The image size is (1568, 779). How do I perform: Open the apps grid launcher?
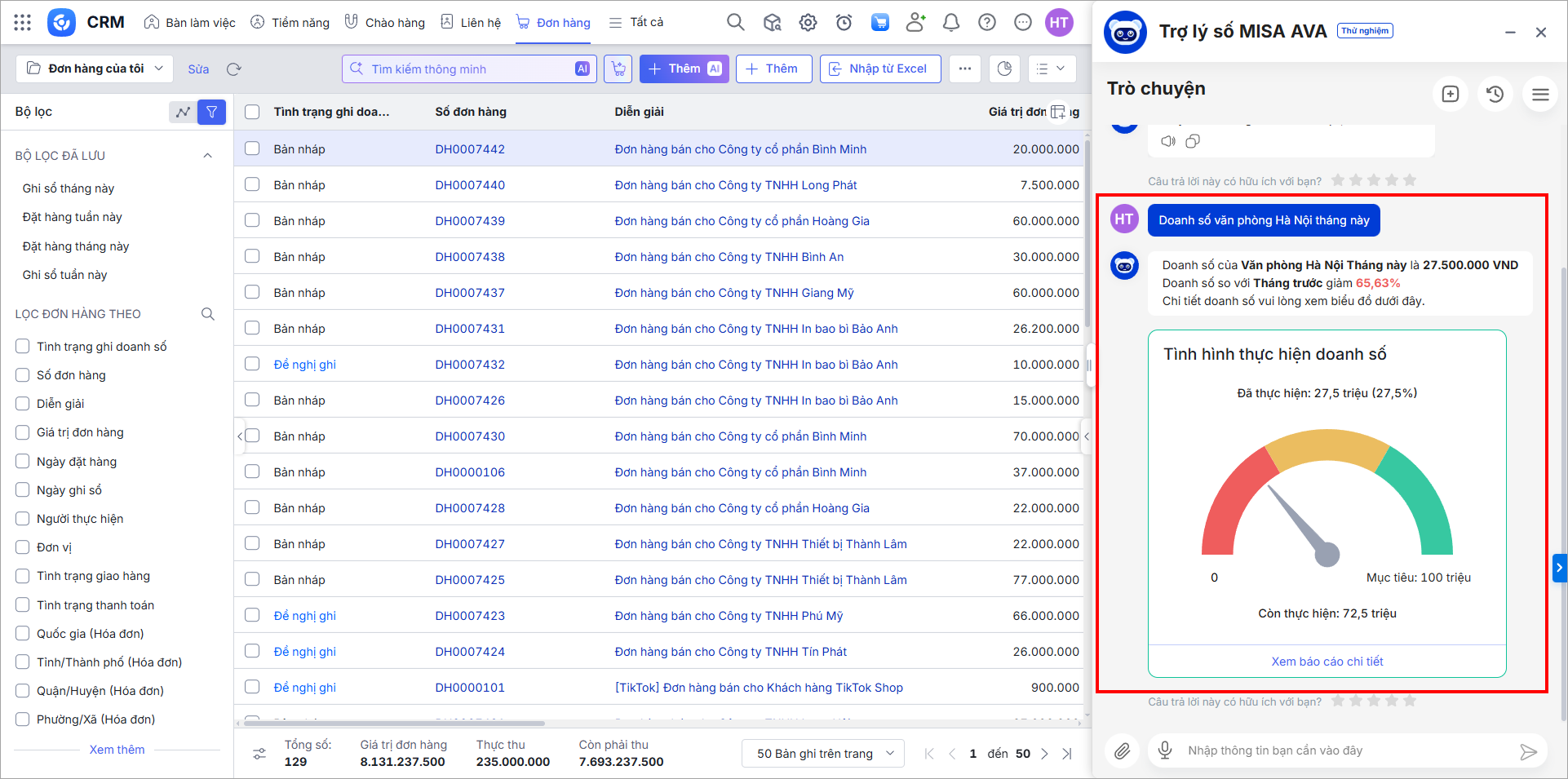tap(23, 23)
